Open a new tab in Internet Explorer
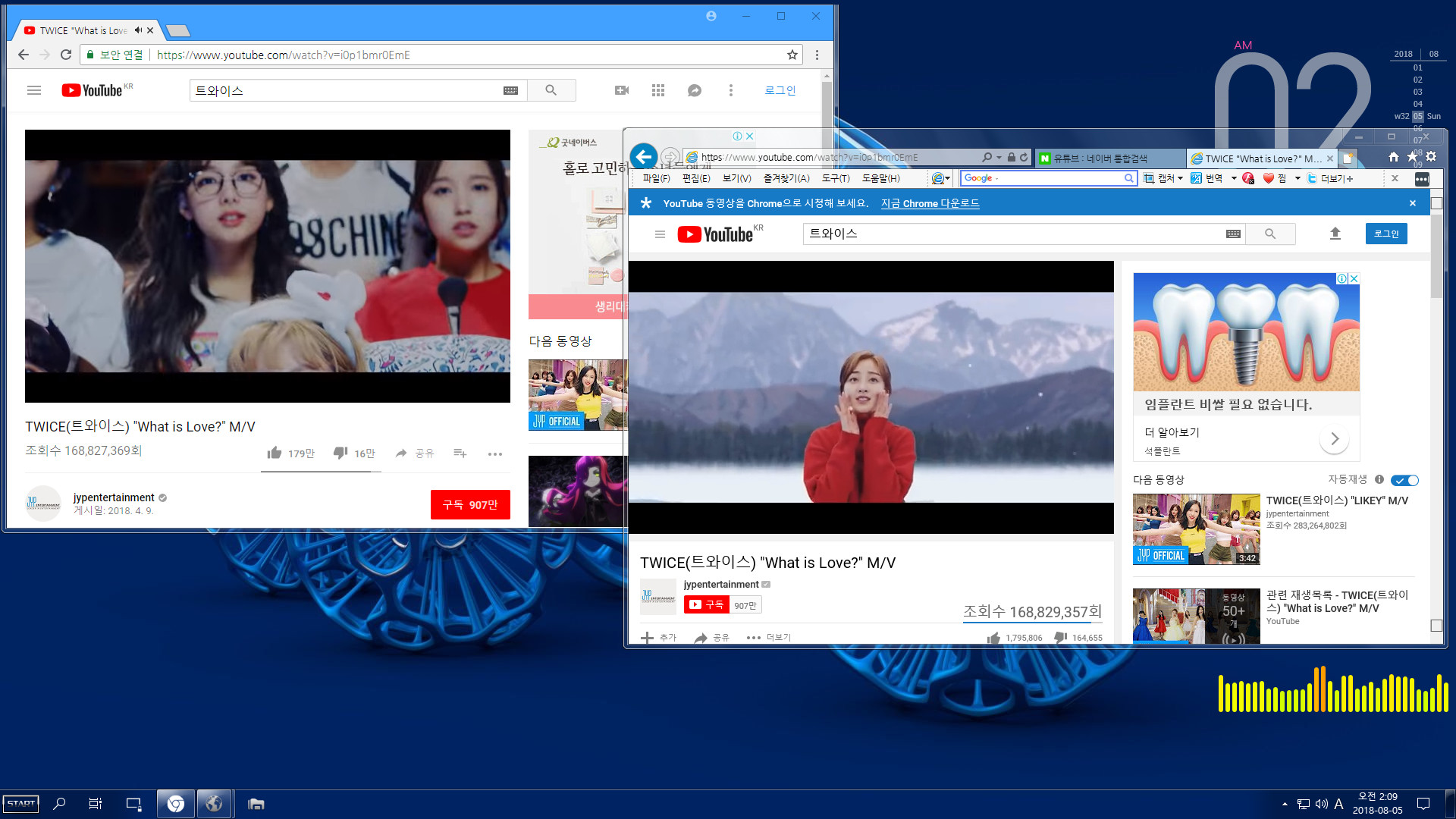Screen dimensions: 1456x819 (1348, 158)
